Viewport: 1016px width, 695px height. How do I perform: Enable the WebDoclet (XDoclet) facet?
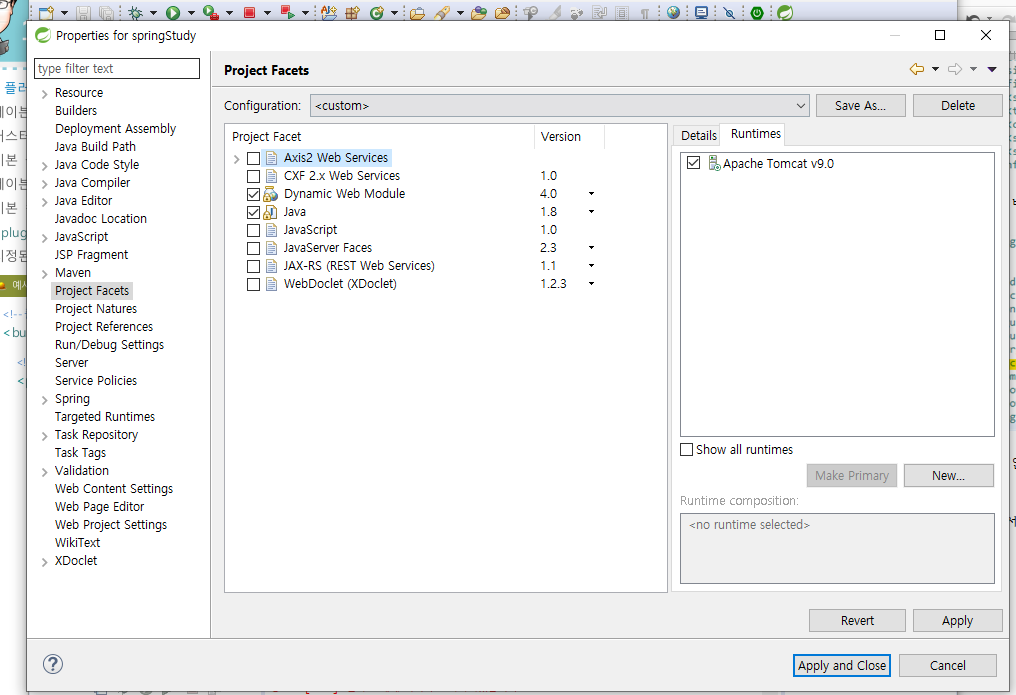coord(253,284)
